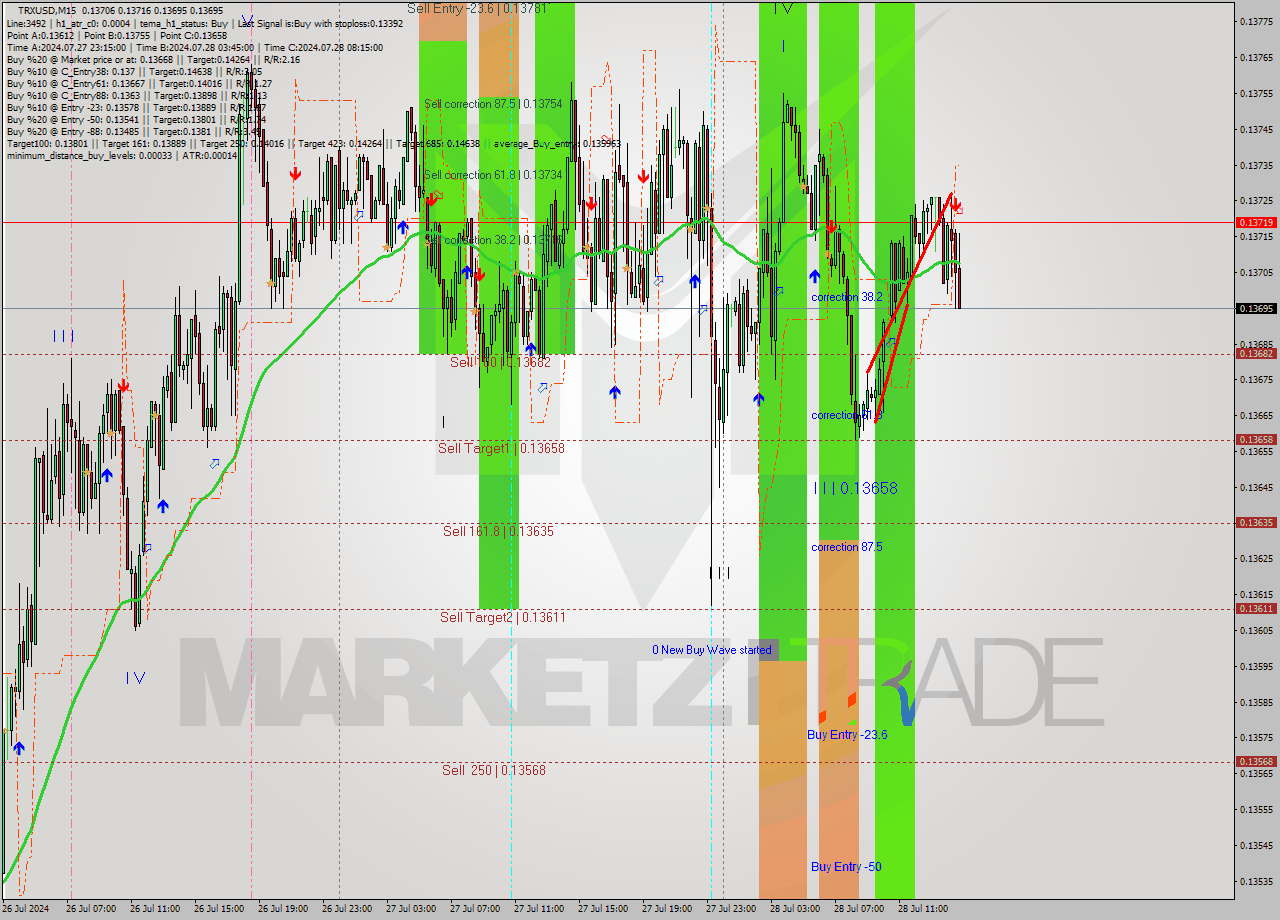Image resolution: width=1280 pixels, height=920 pixels.
Task: Select the blue 'correction 38.2' label
Action: [x=847, y=298]
